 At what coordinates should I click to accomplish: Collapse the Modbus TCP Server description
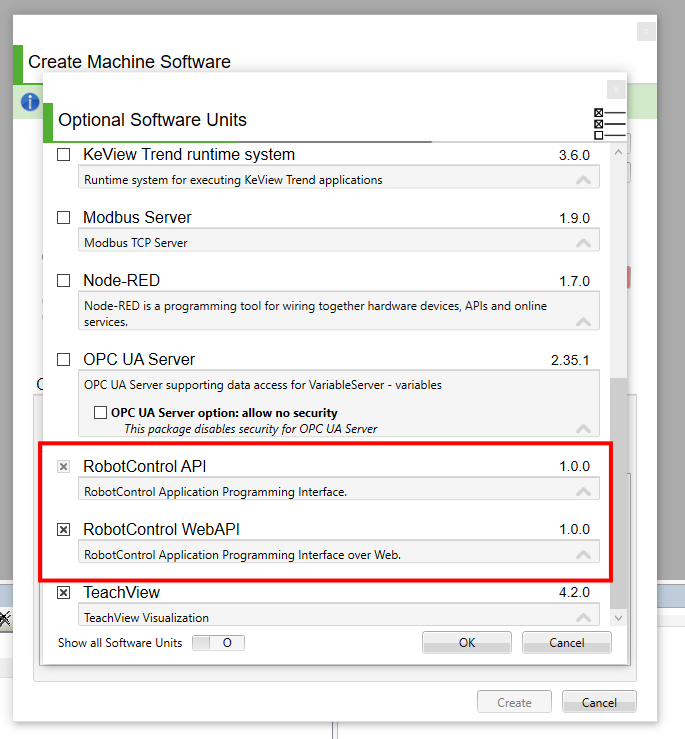(583, 243)
